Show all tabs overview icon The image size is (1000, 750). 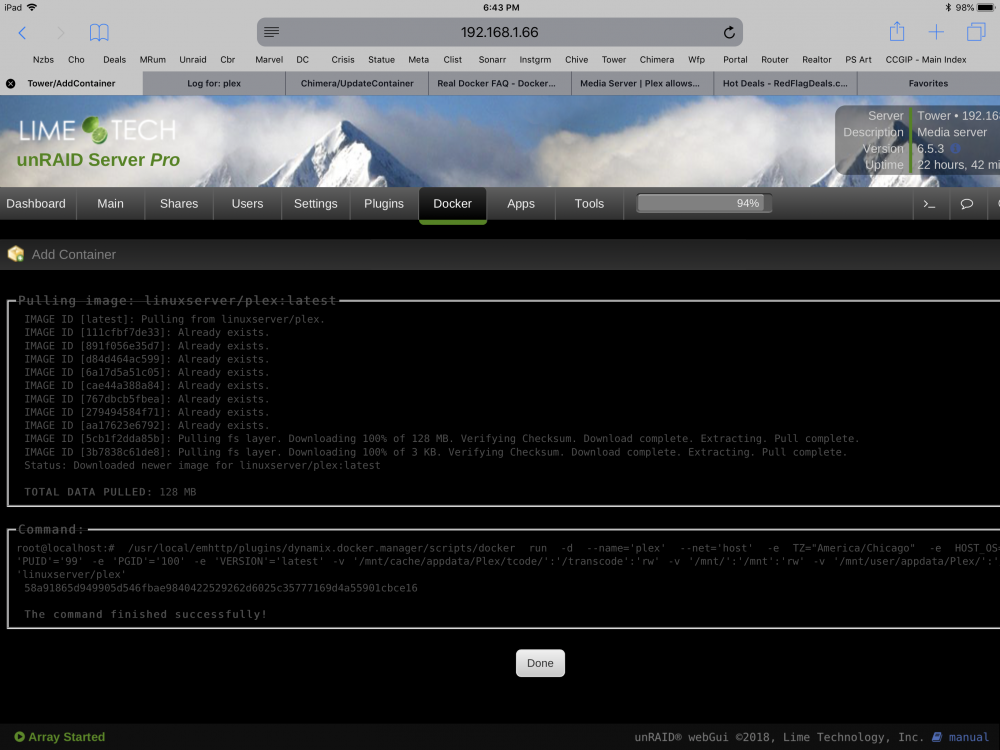tap(976, 32)
